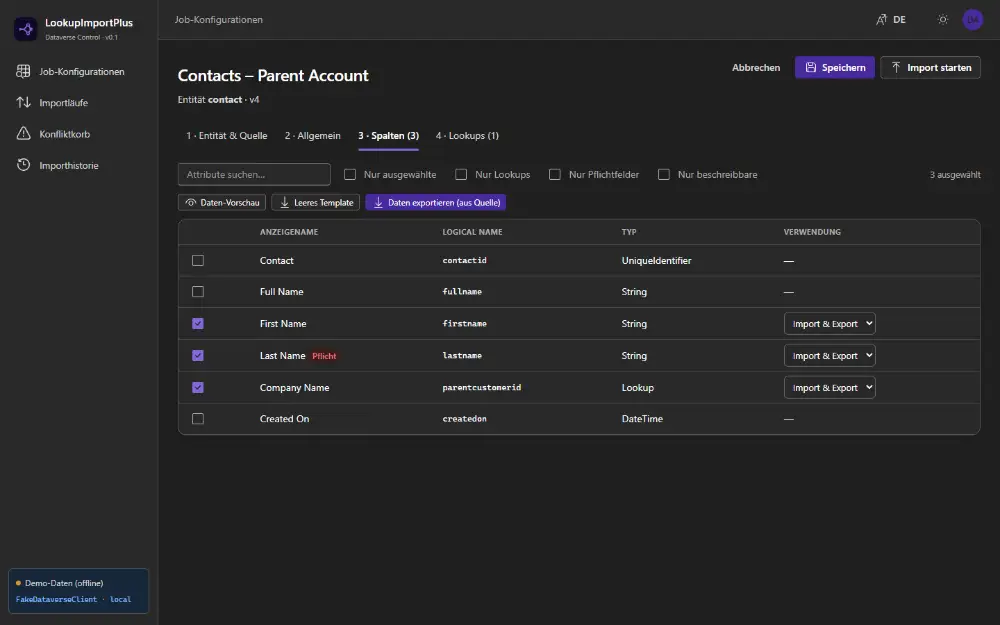Enable the Nur beschreibbare filter checkbox

[664, 174]
